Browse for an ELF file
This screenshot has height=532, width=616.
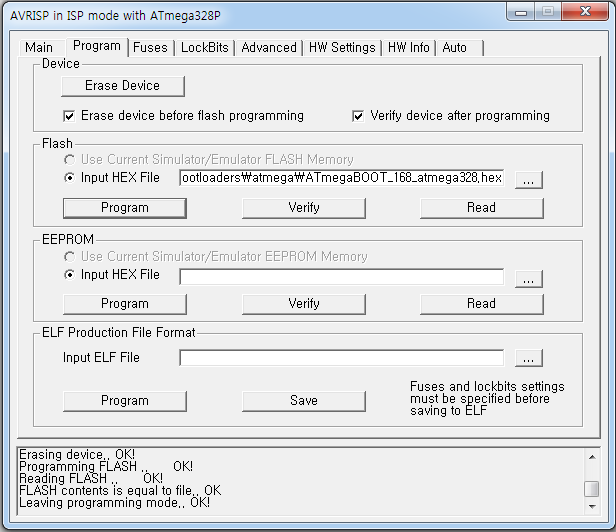coord(529,358)
